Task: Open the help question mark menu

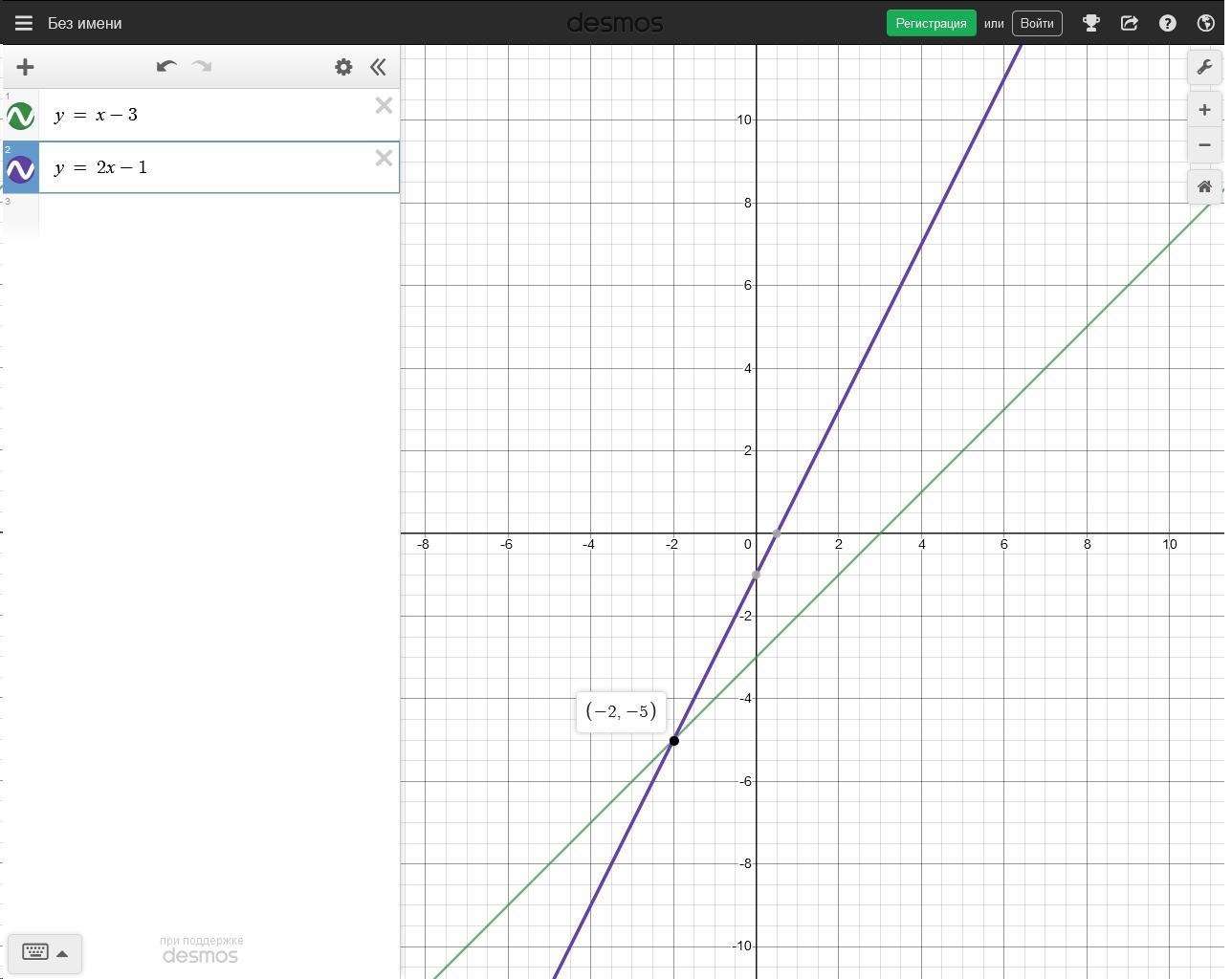Action: [1167, 23]
